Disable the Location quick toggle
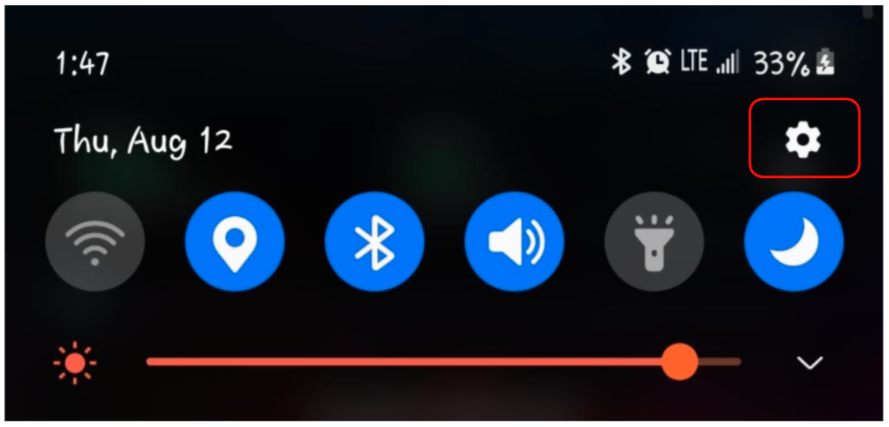The image size is (889, 427). (x=235, y=242)
